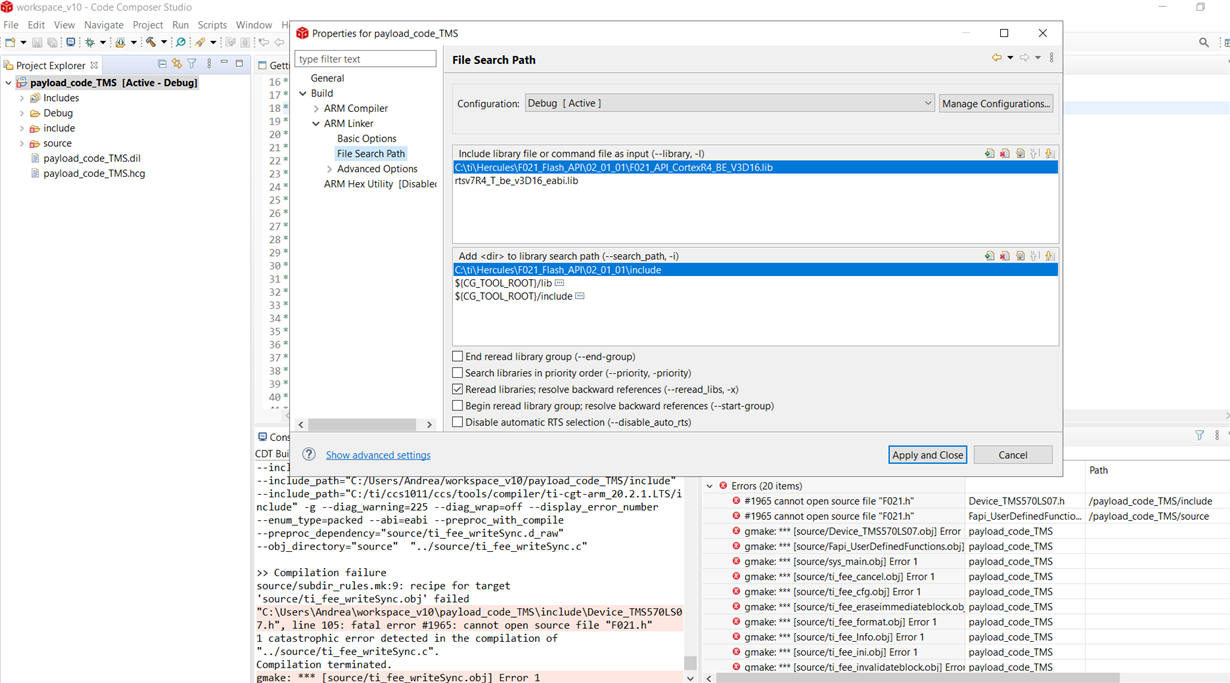Viewport: 1230px width, 683px height.
Task: Open the Run menu
Action: 180,25
